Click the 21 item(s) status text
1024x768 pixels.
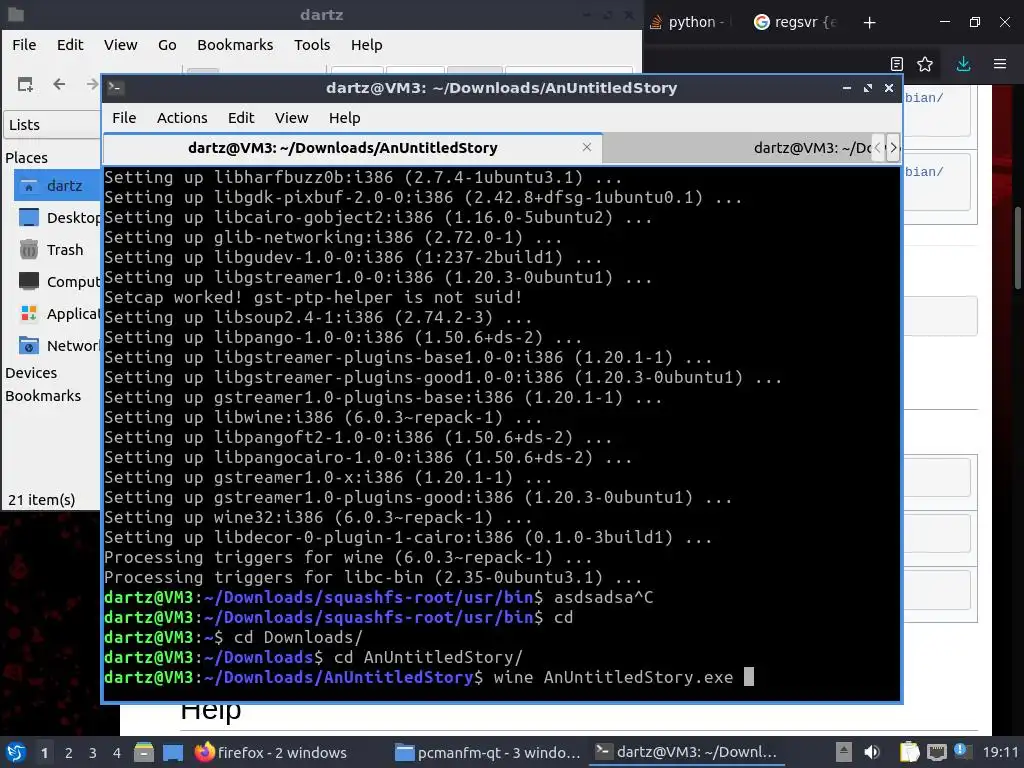41,500
